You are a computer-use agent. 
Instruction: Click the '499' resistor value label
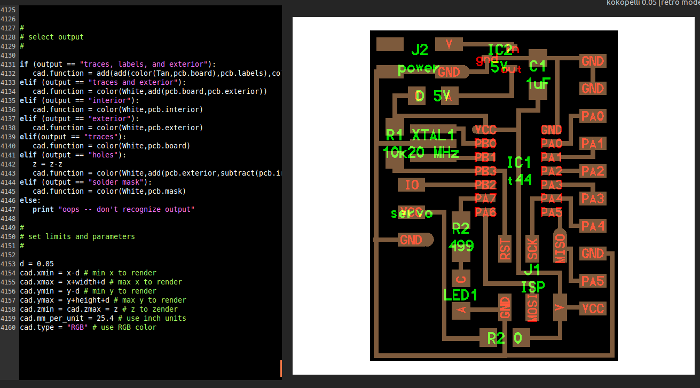(461, 246)
